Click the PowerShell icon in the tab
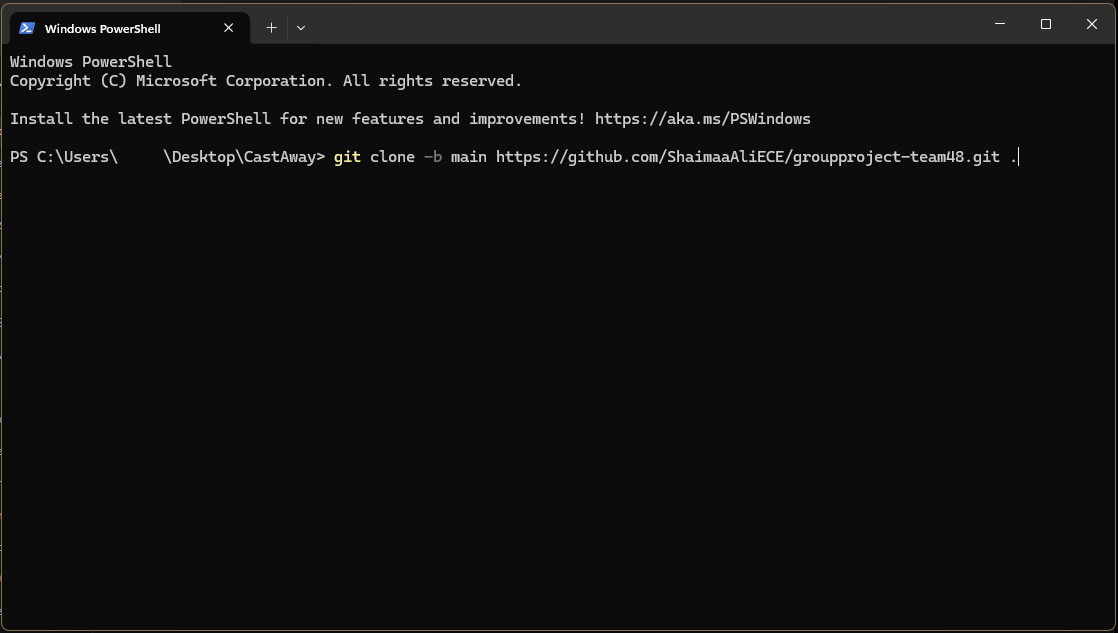The height and width of the screenshot is (633, 1118). 27,28
